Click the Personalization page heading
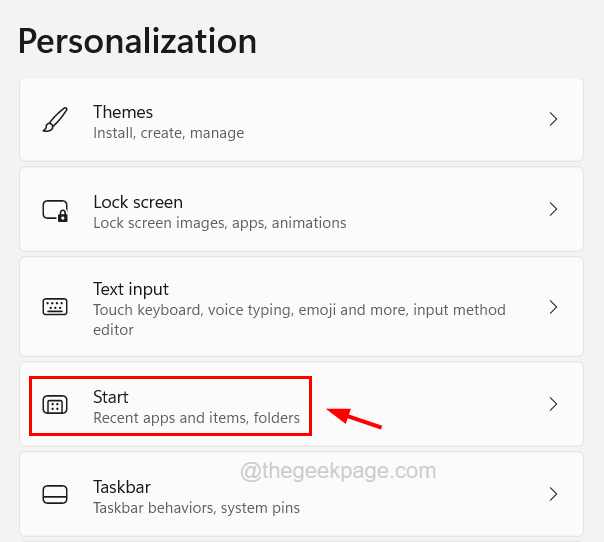 click(137, 41)
